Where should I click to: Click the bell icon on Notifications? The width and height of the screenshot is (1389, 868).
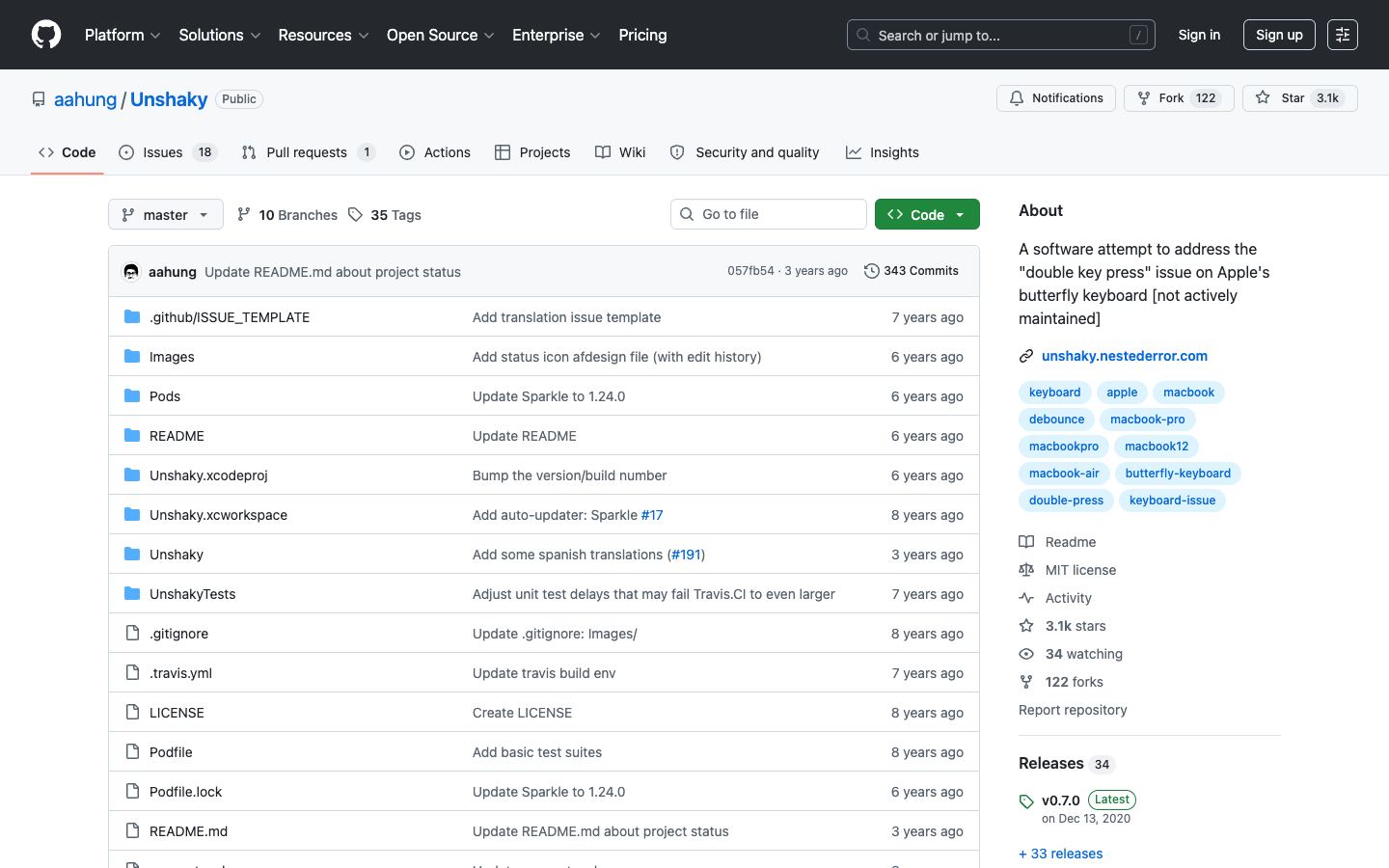pyautogui.click(x=1017, y=98)
